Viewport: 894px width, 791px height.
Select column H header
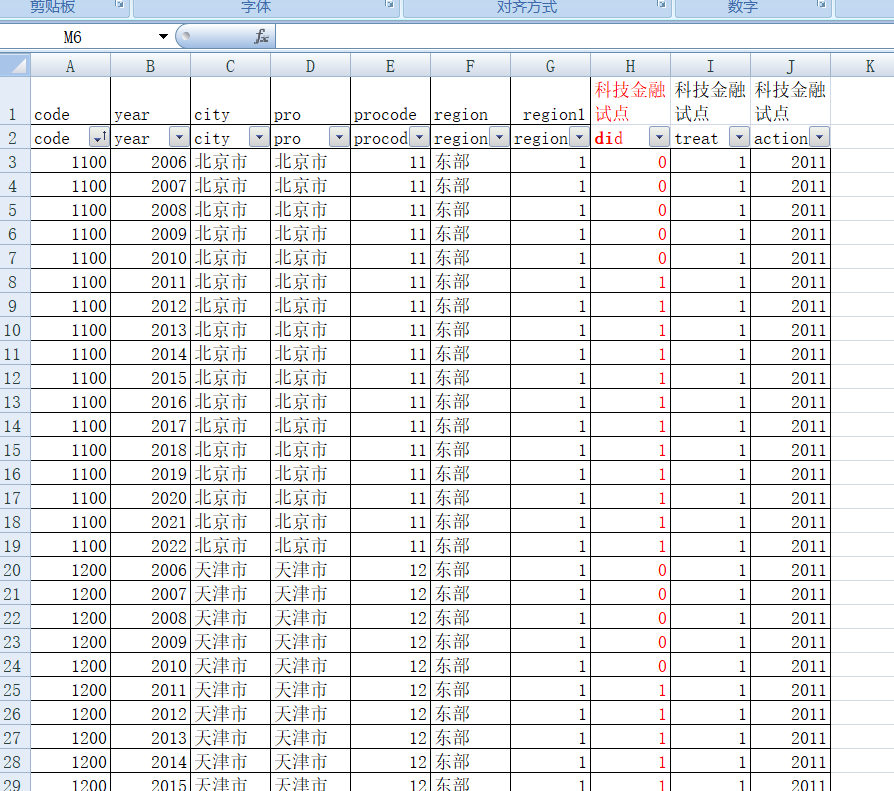point(631,66)
